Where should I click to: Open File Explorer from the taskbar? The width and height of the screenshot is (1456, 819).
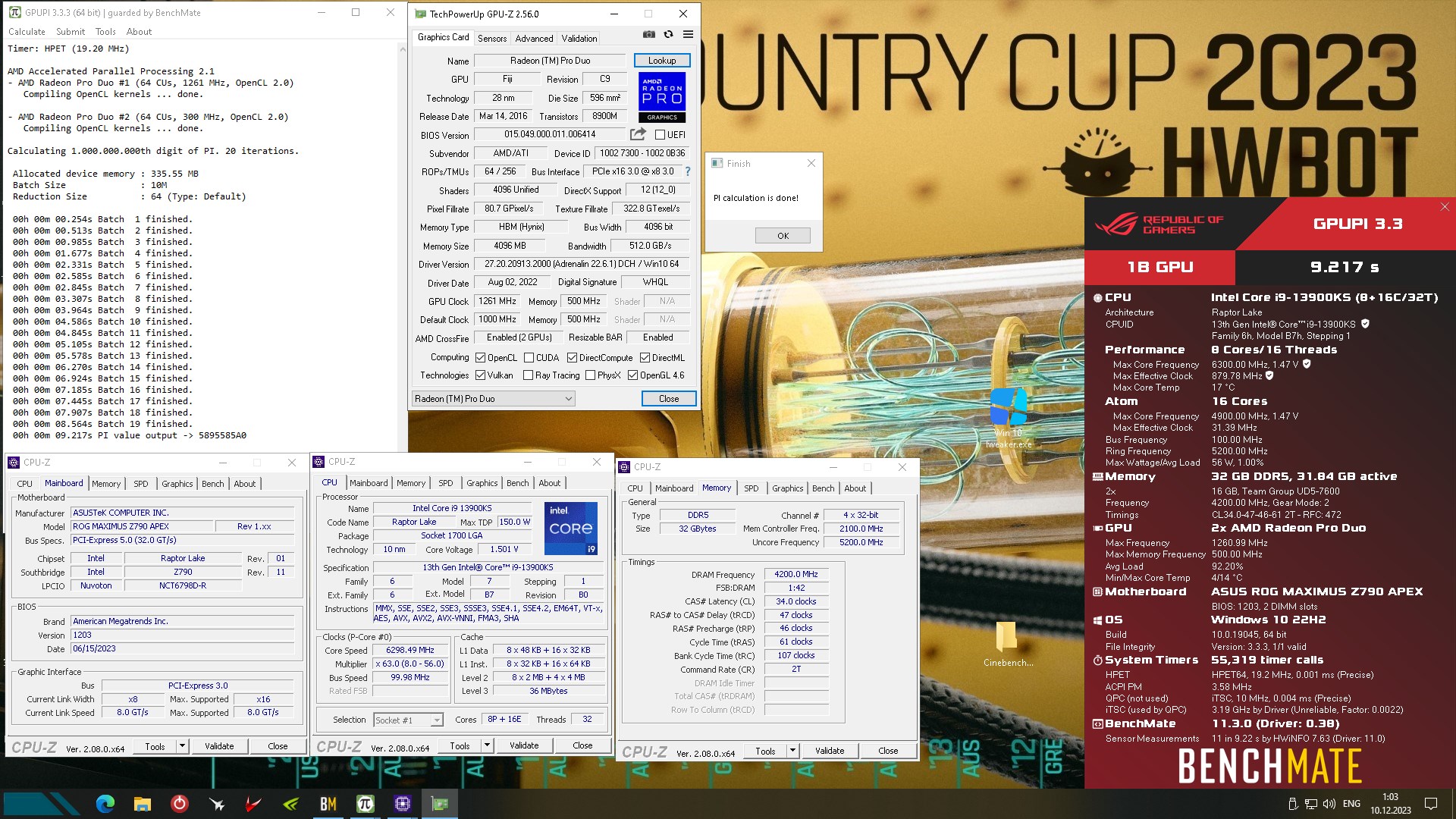point(142,803)
